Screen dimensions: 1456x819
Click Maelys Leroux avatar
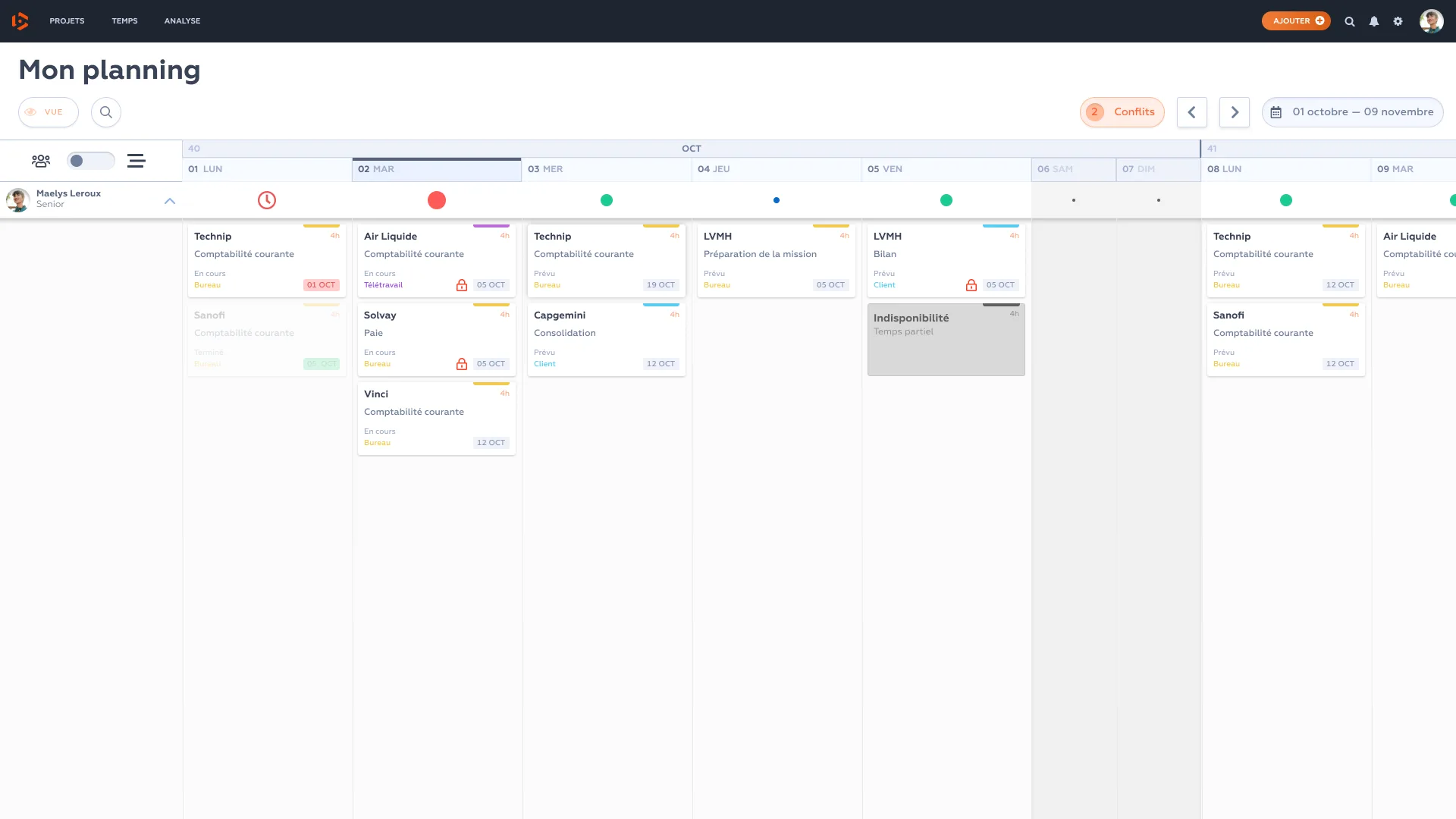click(18, 200)
